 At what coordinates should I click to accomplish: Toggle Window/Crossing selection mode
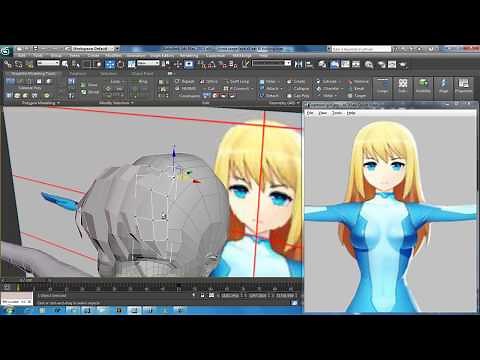click(x=99, y=64)
